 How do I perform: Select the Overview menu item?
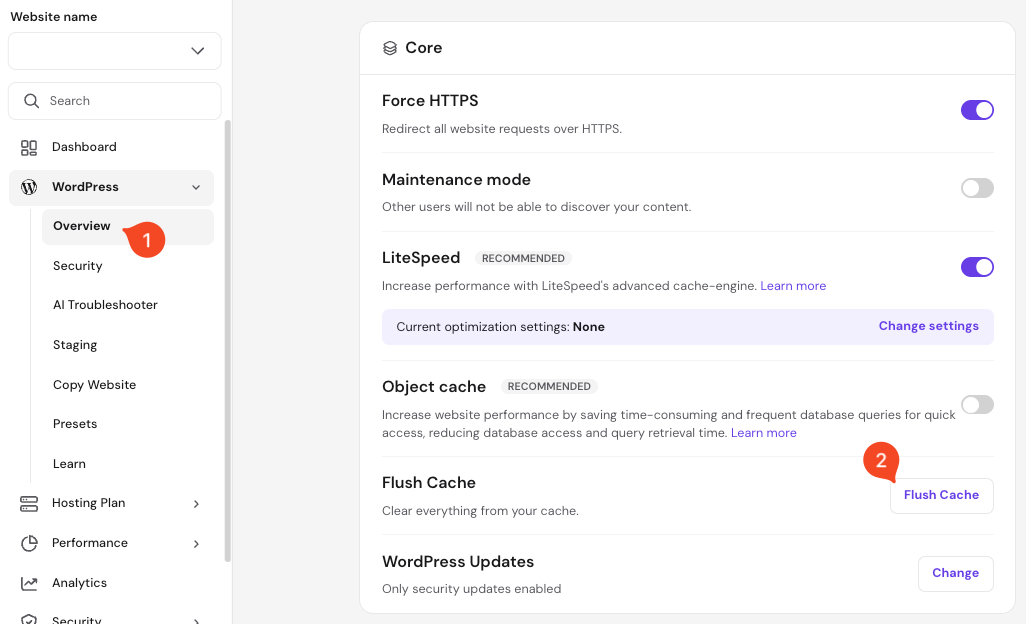(128, 226)
